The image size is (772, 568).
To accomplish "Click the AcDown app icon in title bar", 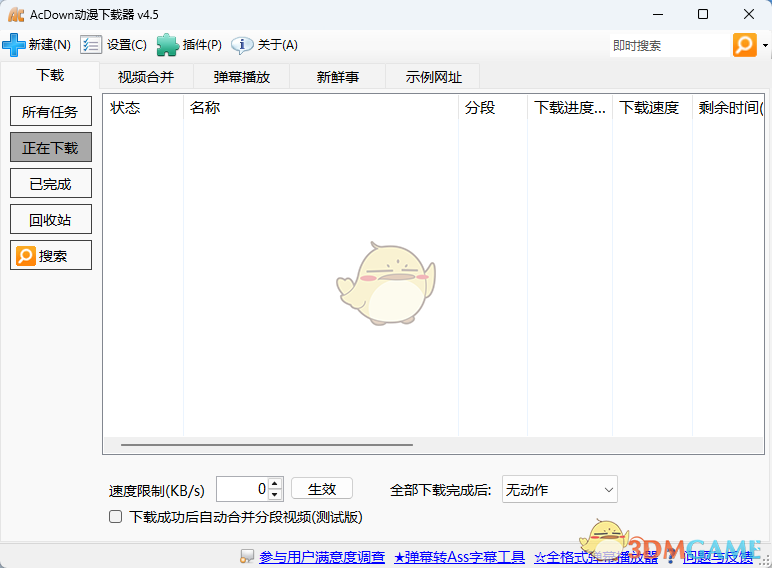I will 16,15.
